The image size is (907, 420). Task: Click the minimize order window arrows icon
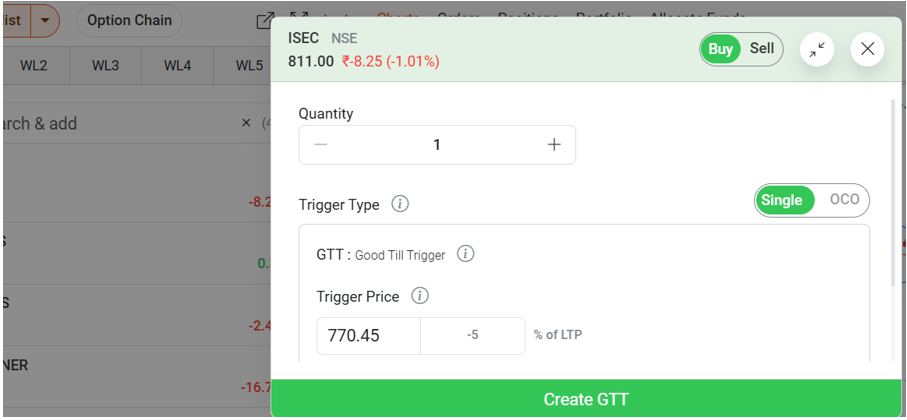tap(817, 49)
